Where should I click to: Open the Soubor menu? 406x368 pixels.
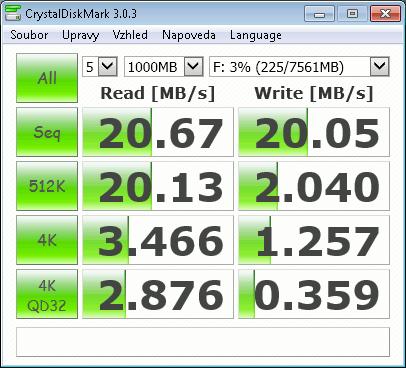(x=29, y=35)
